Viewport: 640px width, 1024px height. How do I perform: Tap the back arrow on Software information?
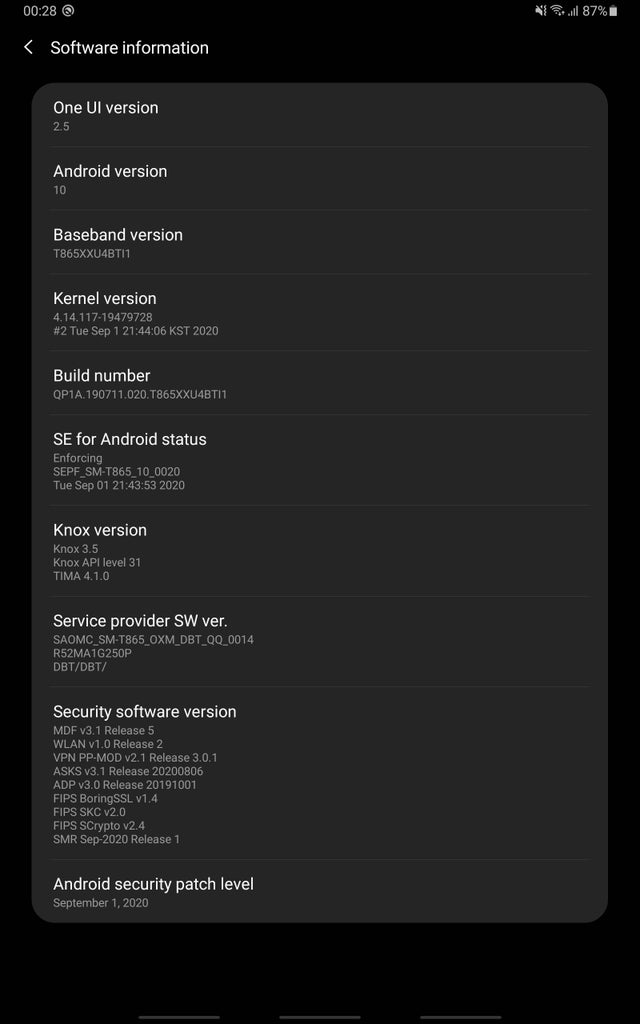27,47
